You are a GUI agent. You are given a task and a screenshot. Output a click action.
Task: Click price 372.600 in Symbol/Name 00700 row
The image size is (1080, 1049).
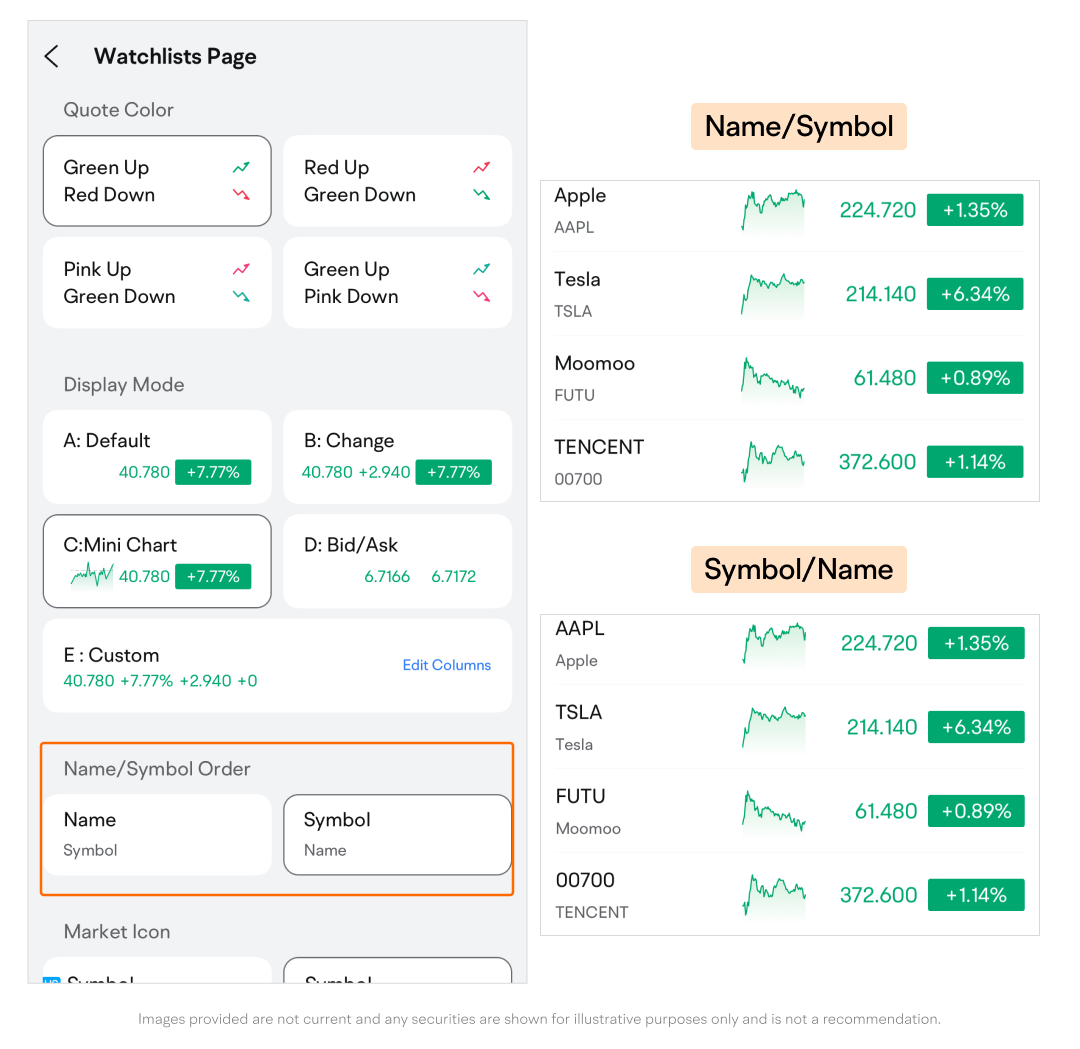(x=878, y=895)
